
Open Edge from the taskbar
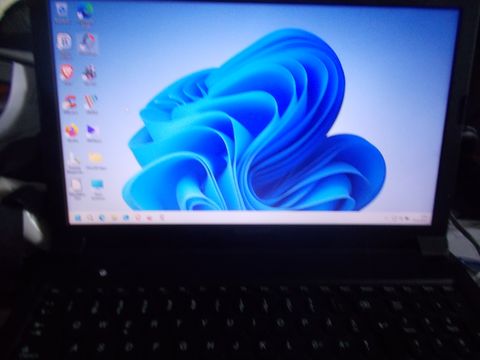click(x=102, y=218)
